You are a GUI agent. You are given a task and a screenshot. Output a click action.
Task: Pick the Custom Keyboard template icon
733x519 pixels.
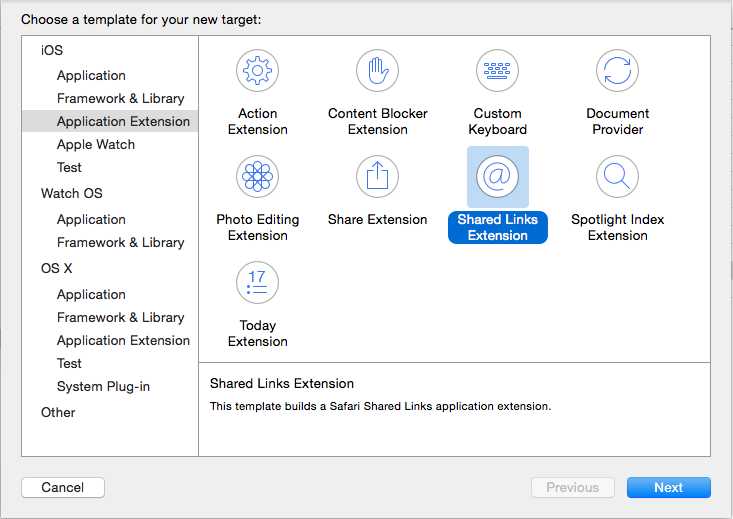497,71
